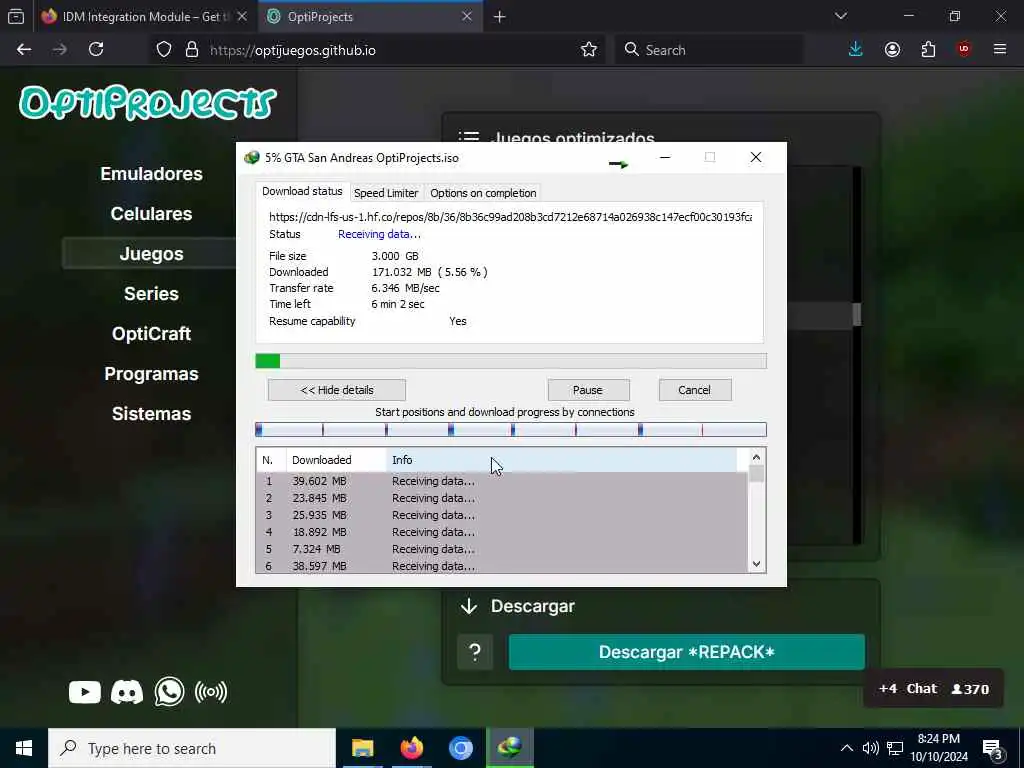Image resolution: width=1024 pixels, height=768 pixels.
Task: Click the Firefox Search box
Action: [x=709, y=50]
